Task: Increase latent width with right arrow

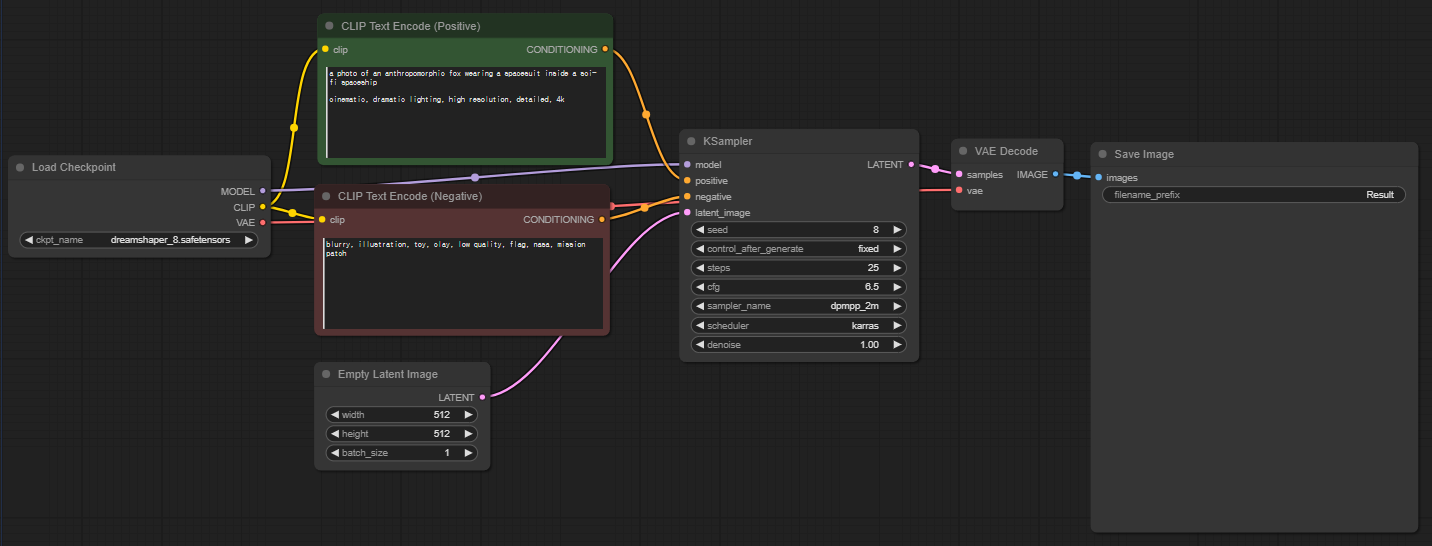Action: pos(469,415)
